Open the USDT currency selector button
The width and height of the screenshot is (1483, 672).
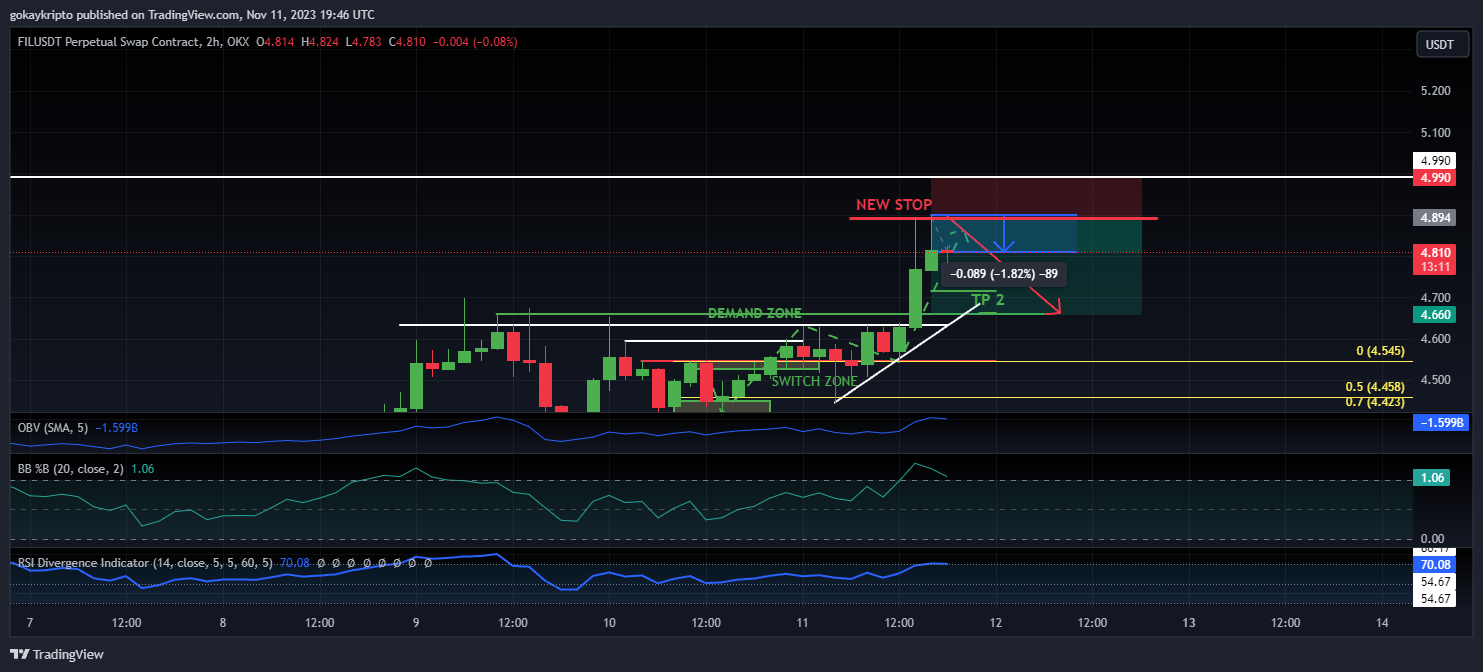click(1440, 45)
